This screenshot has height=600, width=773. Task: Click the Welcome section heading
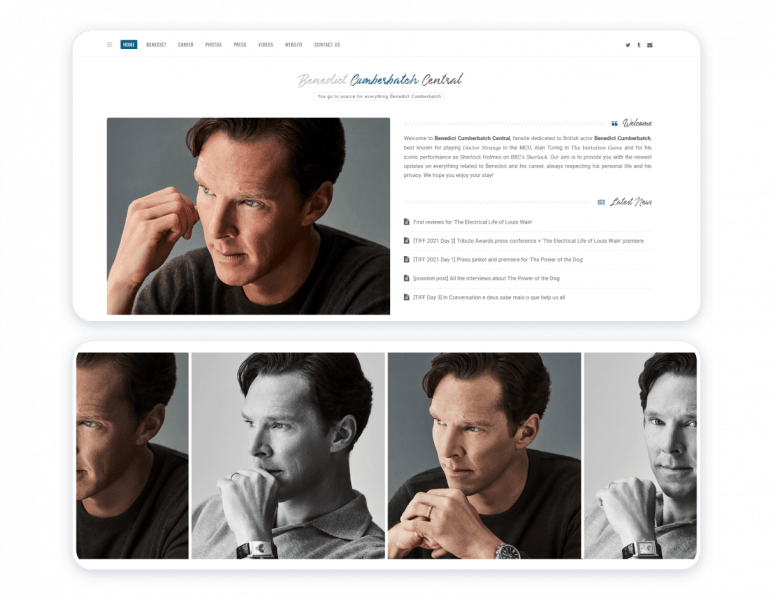pyautogui.click(x=636, y=123)
